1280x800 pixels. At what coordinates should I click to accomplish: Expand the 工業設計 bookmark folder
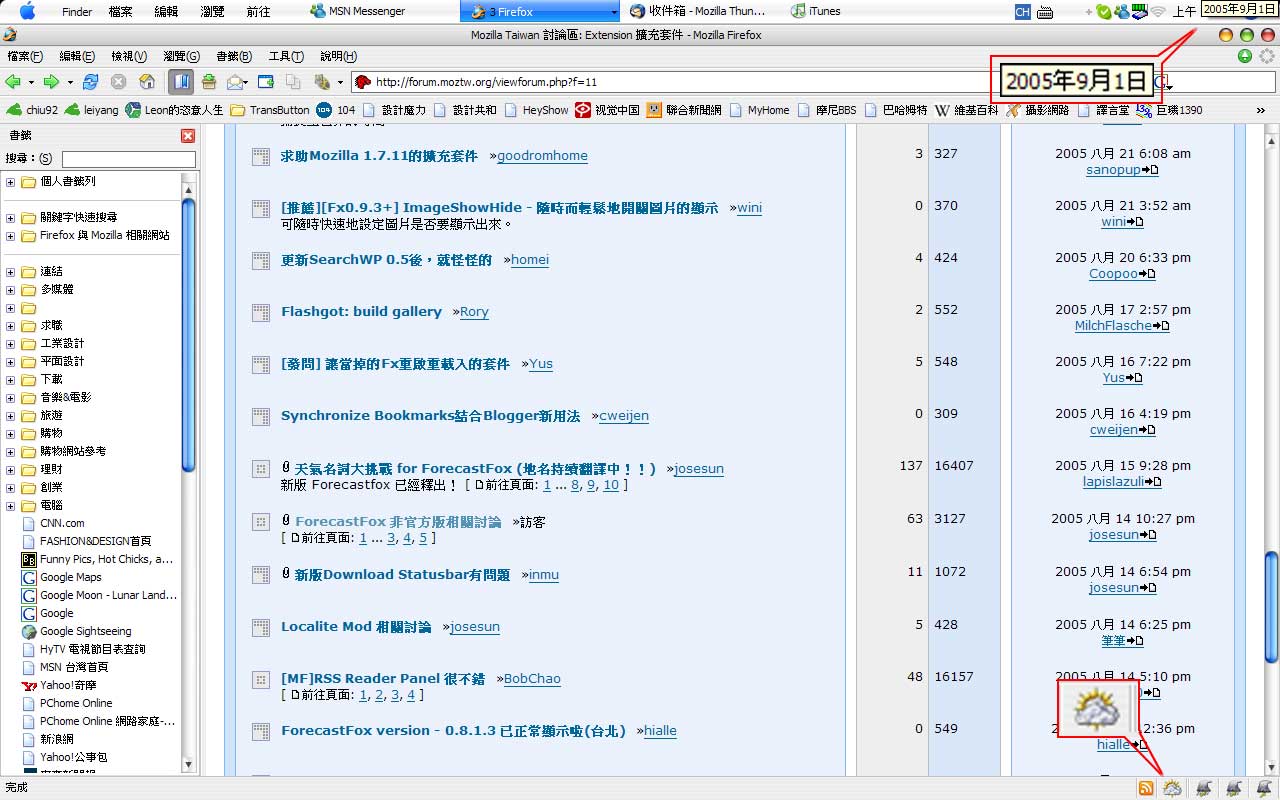tap(10, 344)
